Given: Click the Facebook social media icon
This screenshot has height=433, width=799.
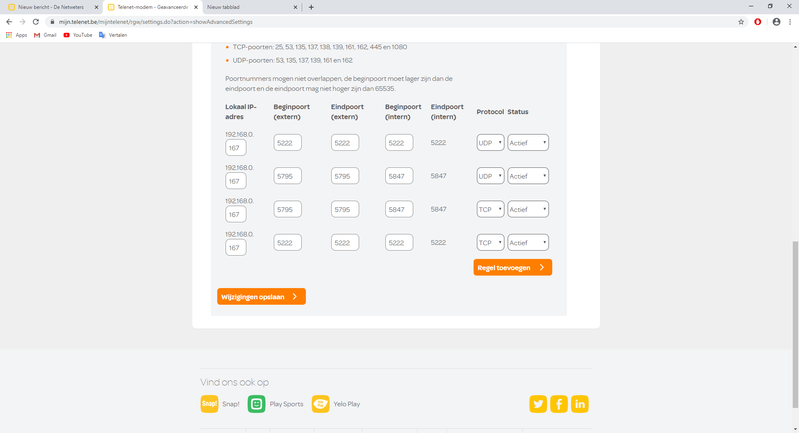Looking at the screenshot, I should (559, 404).
